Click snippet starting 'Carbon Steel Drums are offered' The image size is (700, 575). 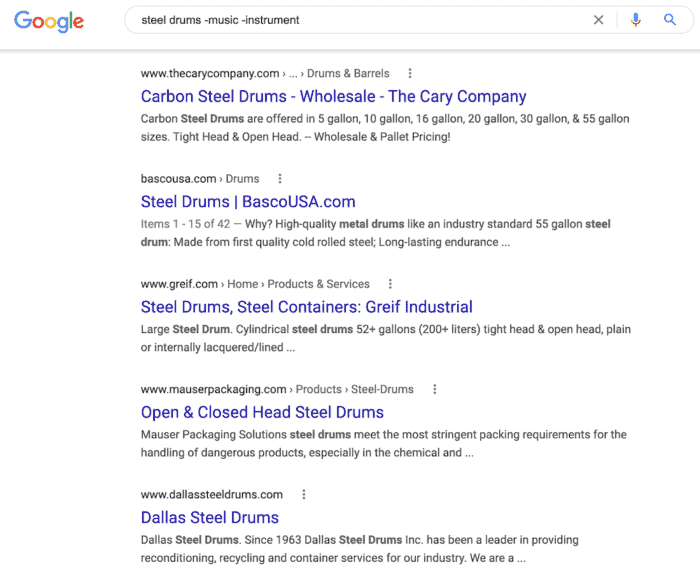click(385, 128)
